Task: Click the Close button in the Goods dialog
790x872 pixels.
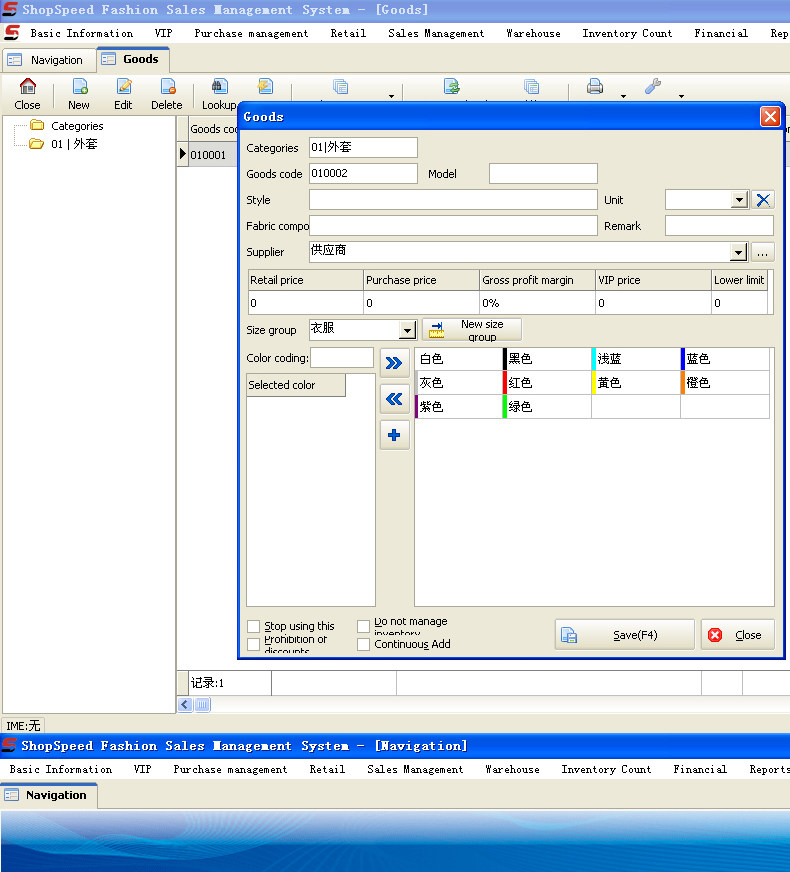Action: (x=737, y=635)
